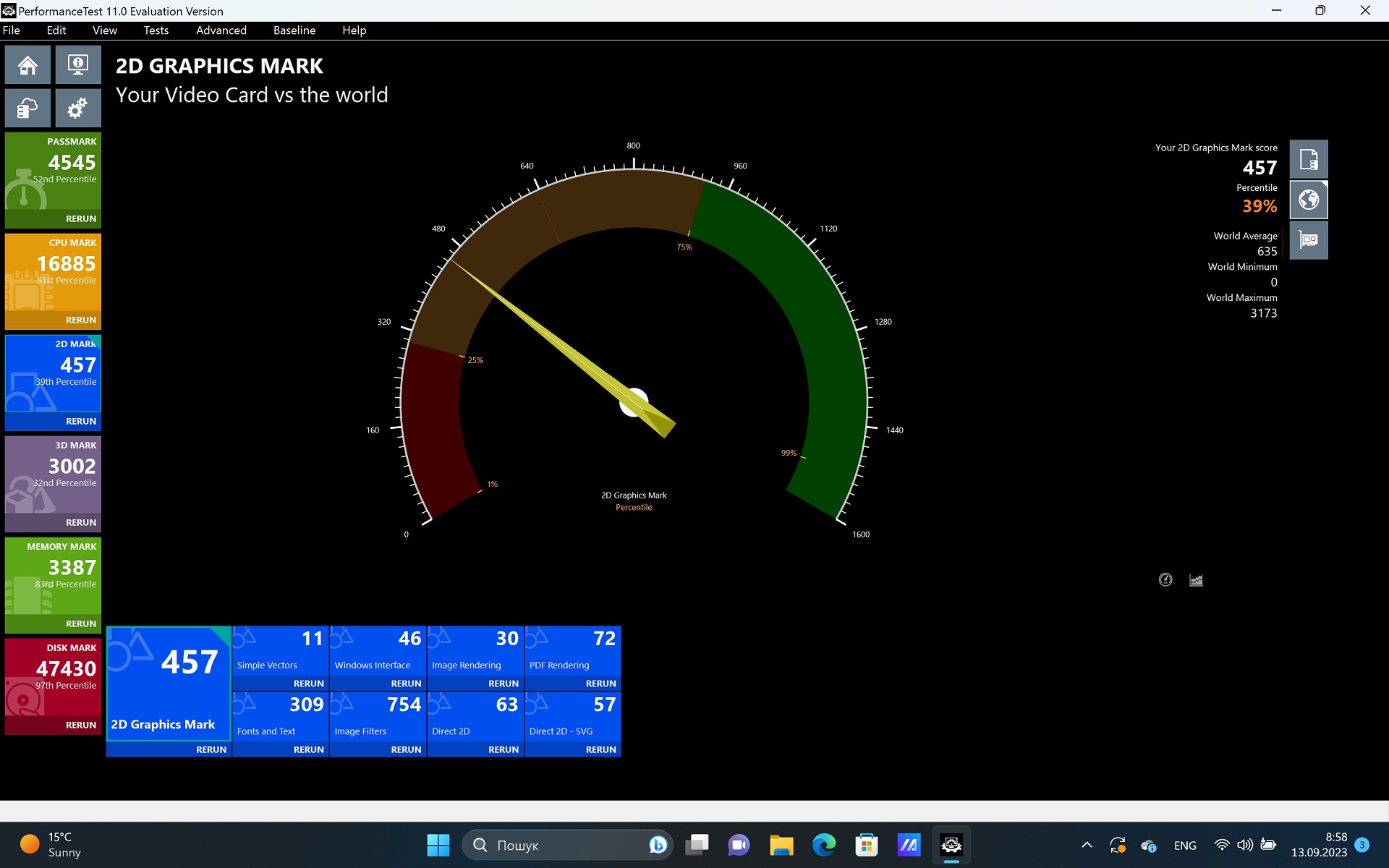Open the Bing chat icon in search
This screenshot has height=868, width=1389.
click(658, 845)
